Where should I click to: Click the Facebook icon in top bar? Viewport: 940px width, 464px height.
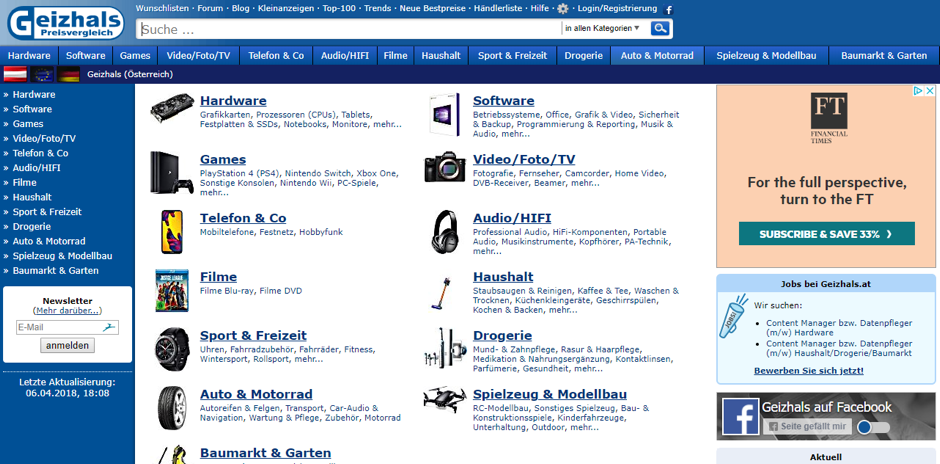click(669, 10)
